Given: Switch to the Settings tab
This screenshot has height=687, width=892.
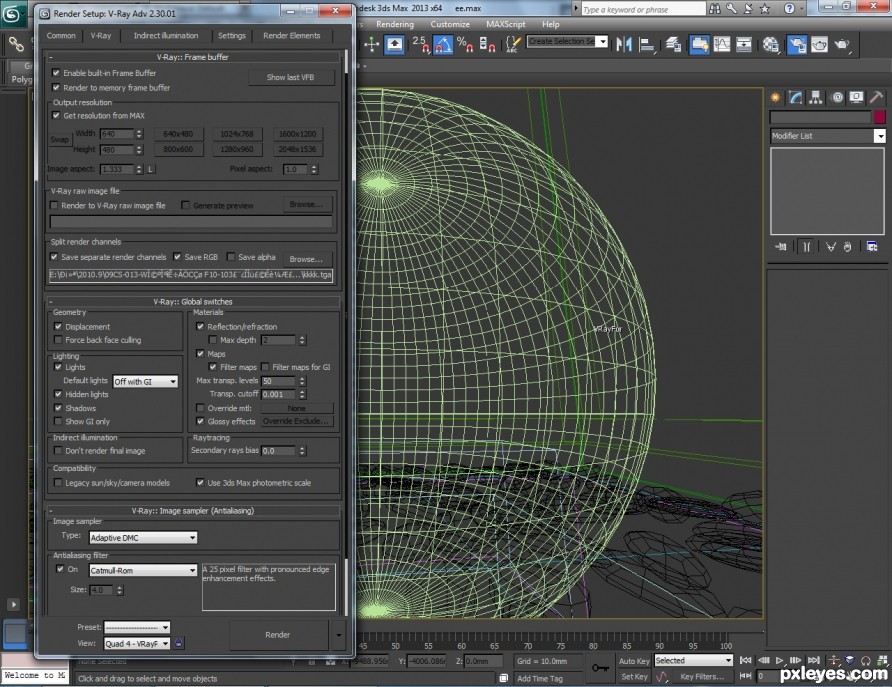Looking at the screenshot, I should [x=232, y=35].
